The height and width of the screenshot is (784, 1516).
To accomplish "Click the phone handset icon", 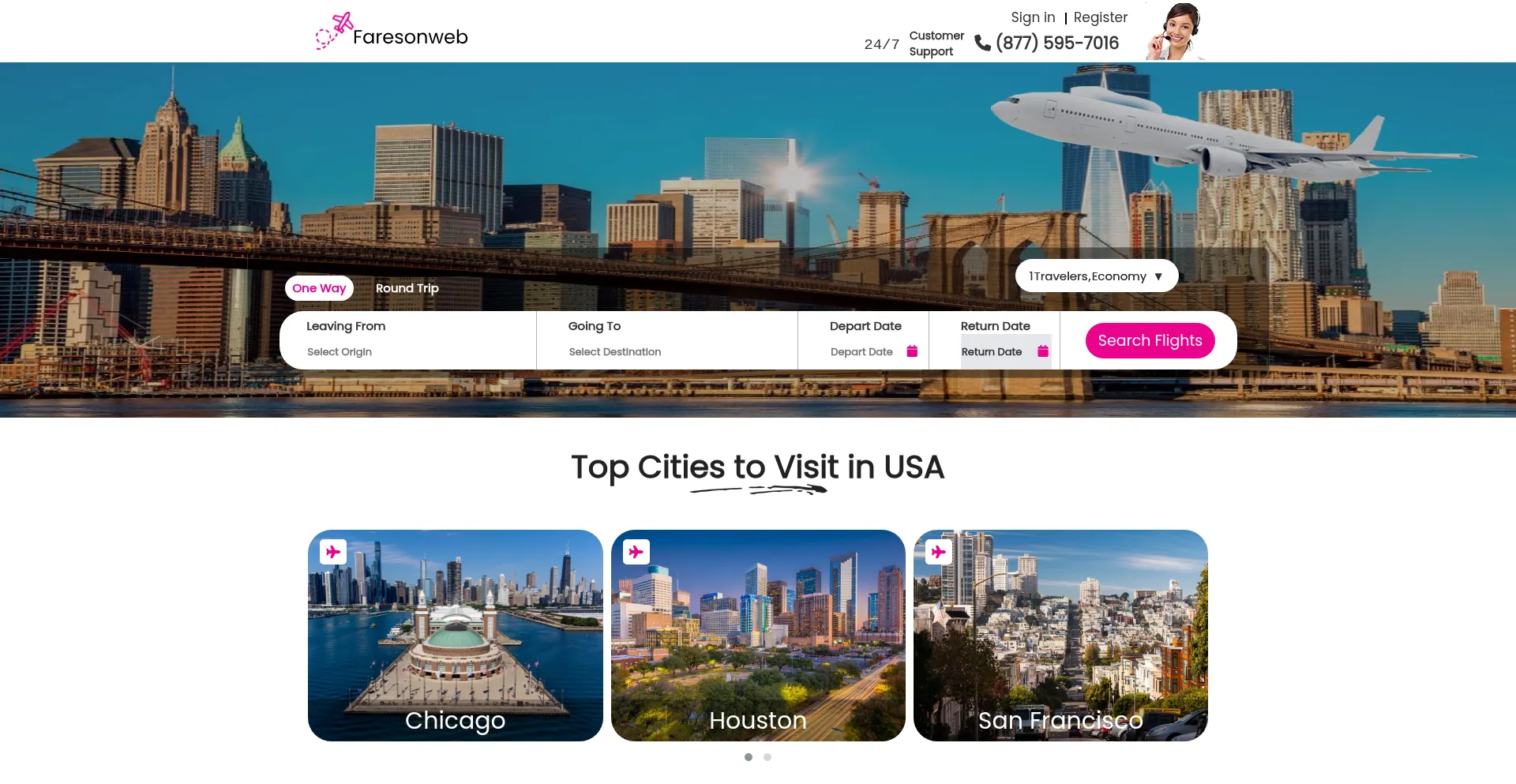I will click(x=983, y=43).
